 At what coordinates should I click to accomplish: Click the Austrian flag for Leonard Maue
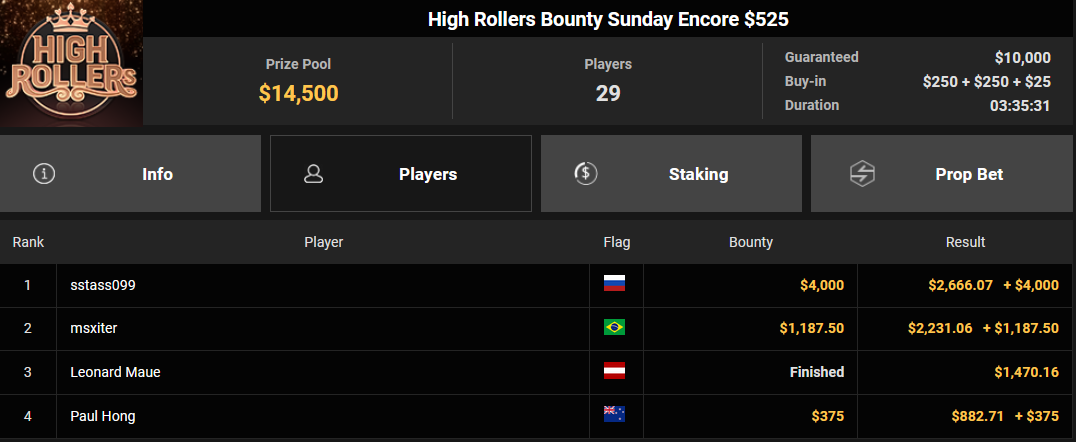pos(614,371)
